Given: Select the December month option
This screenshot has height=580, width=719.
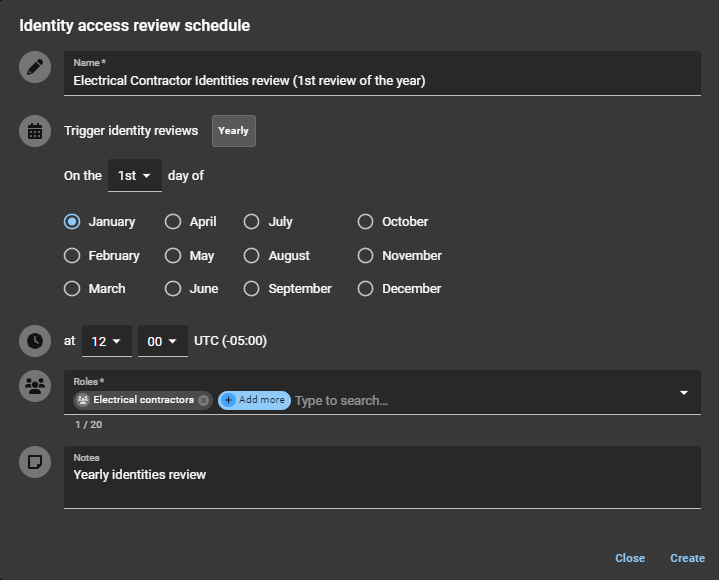Looking at the screenshot, I should (365, 289).
